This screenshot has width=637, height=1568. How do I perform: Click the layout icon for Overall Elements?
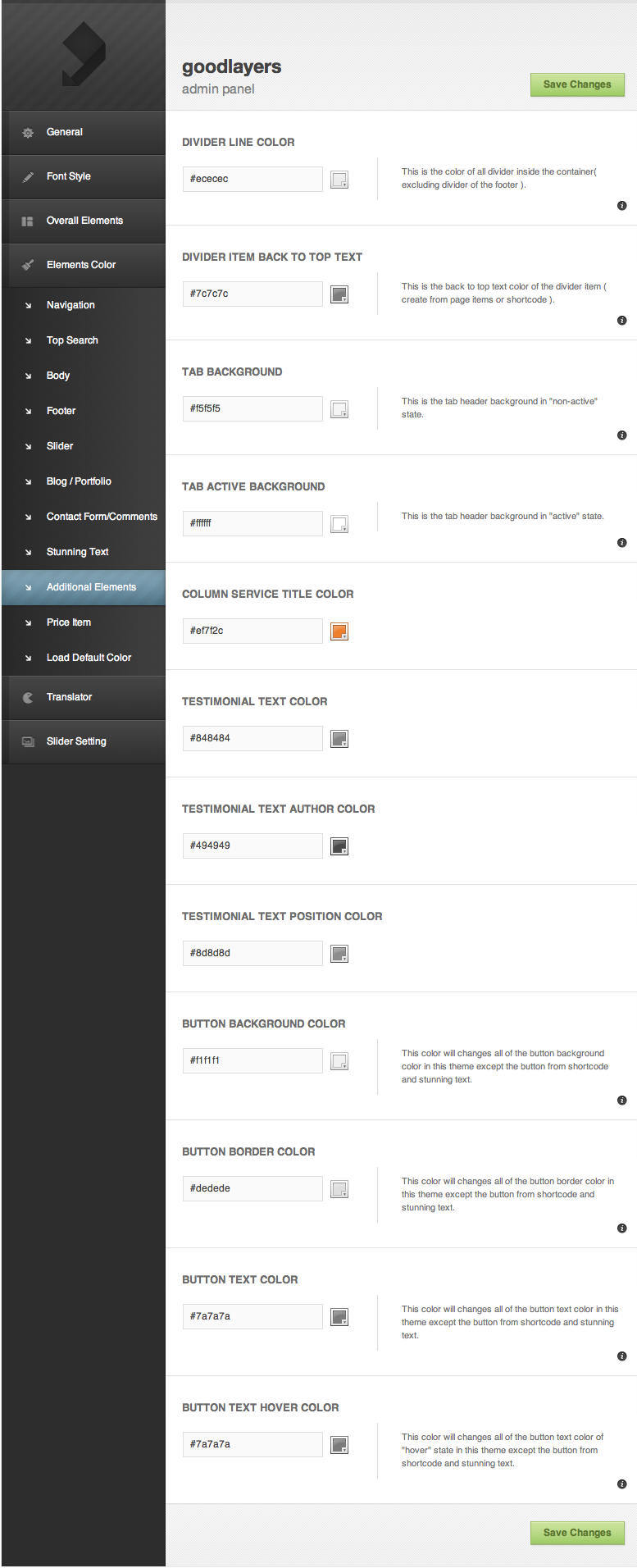tap(28, 221)
